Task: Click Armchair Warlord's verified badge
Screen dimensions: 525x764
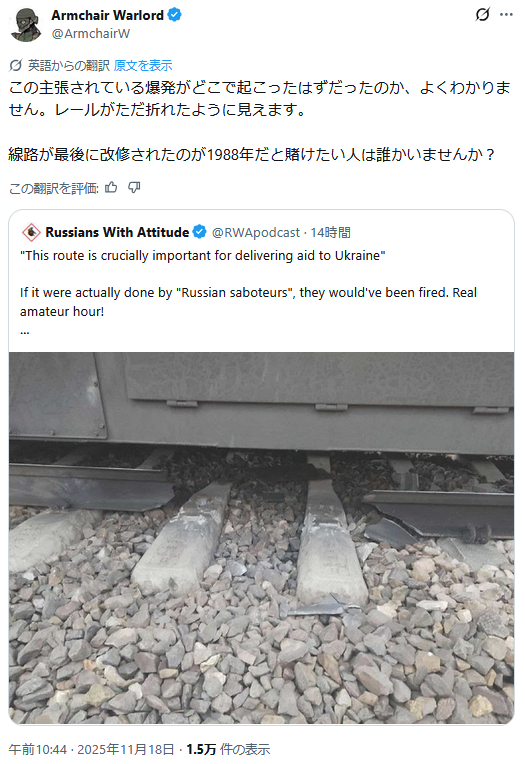Action: pyautogui.click(x=175, y=15)
